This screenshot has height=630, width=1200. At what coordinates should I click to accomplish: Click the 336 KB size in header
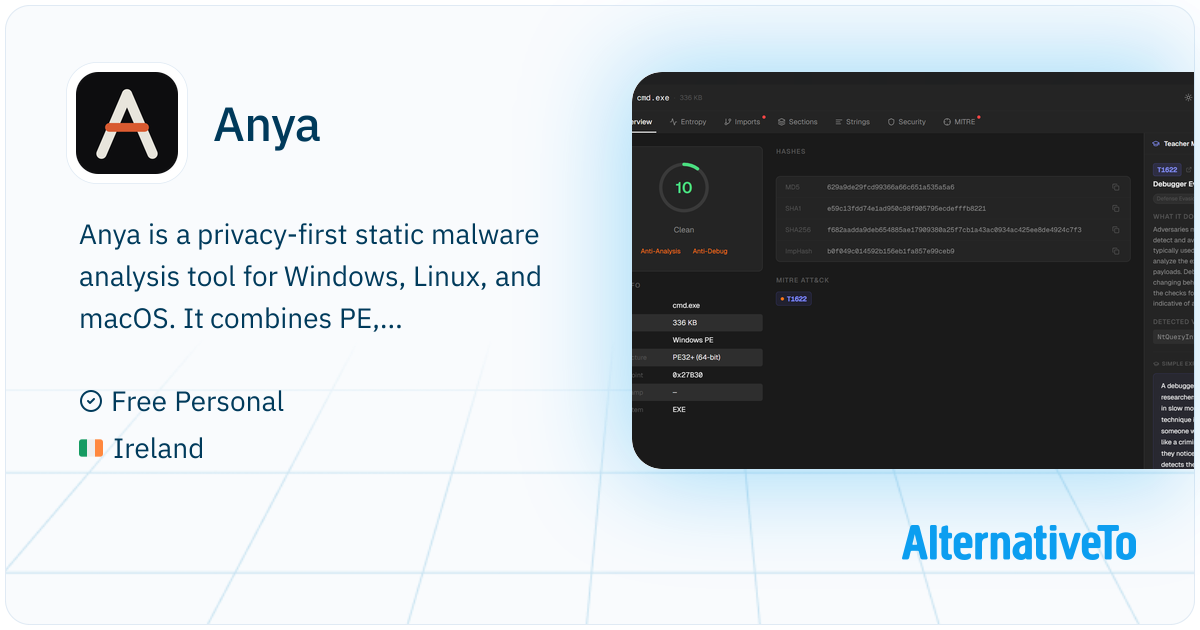pyautogui.click(x=691, y=98)
